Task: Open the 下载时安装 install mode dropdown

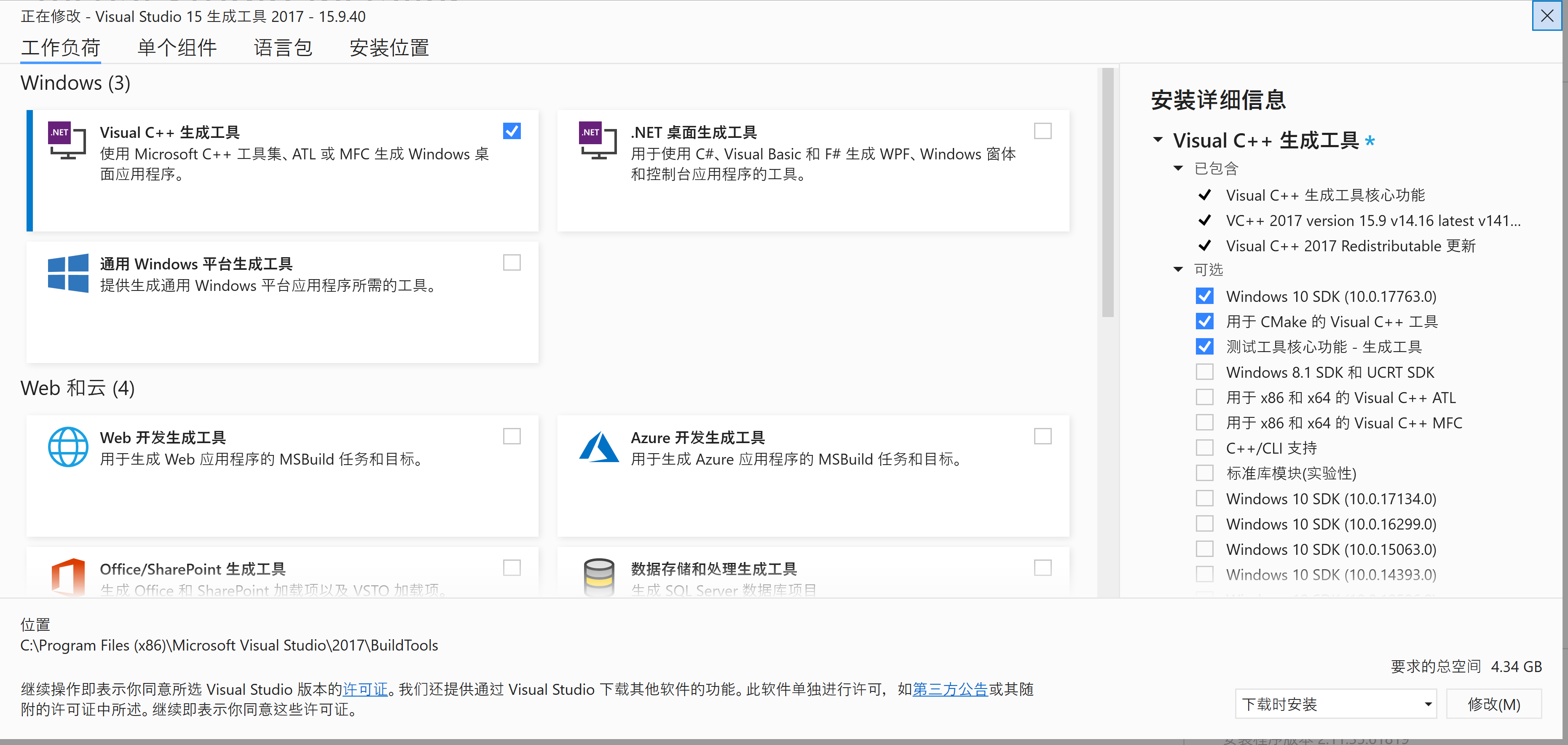Action: tap(1335, 704)
